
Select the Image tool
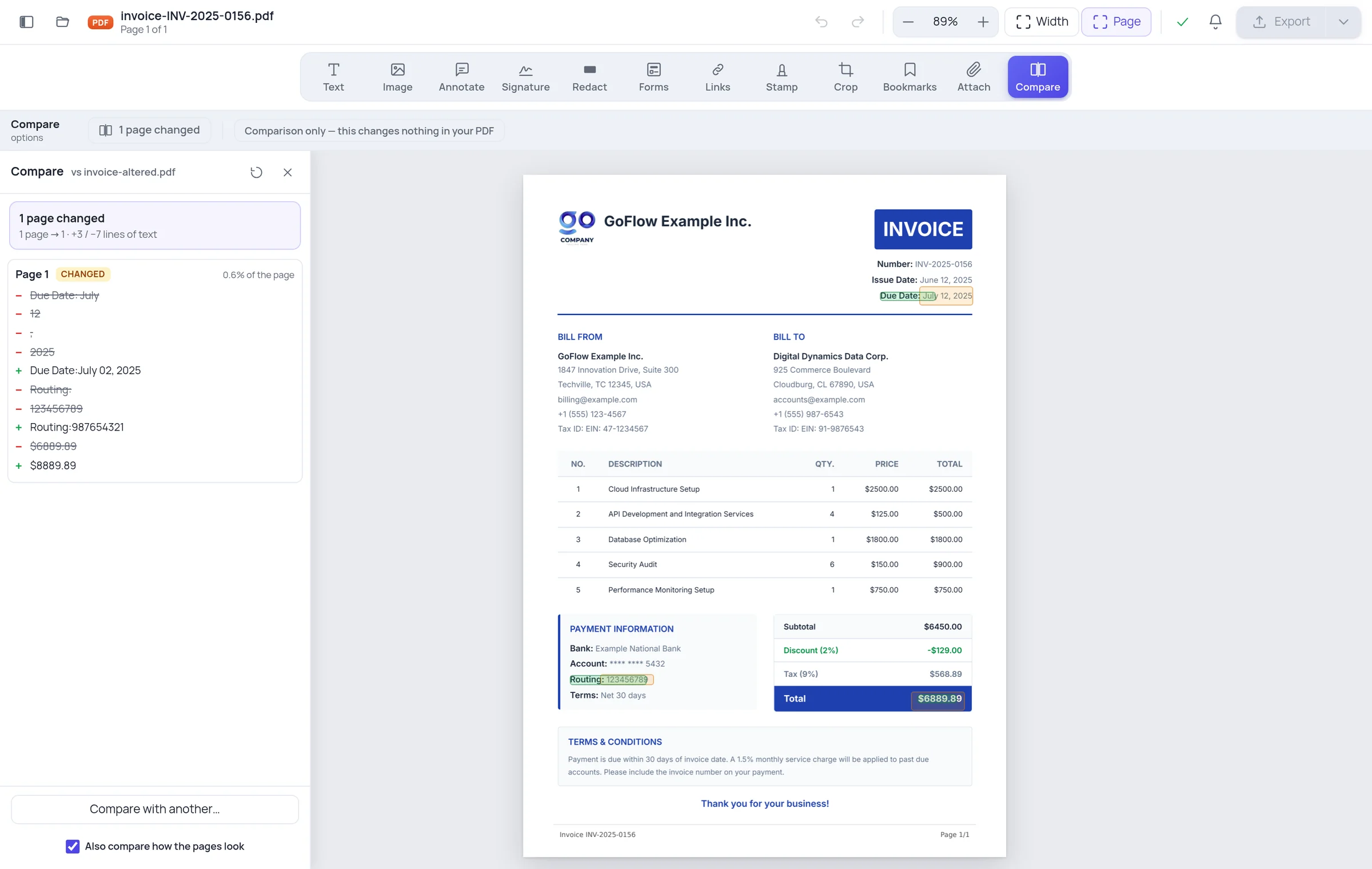point(397,77)
